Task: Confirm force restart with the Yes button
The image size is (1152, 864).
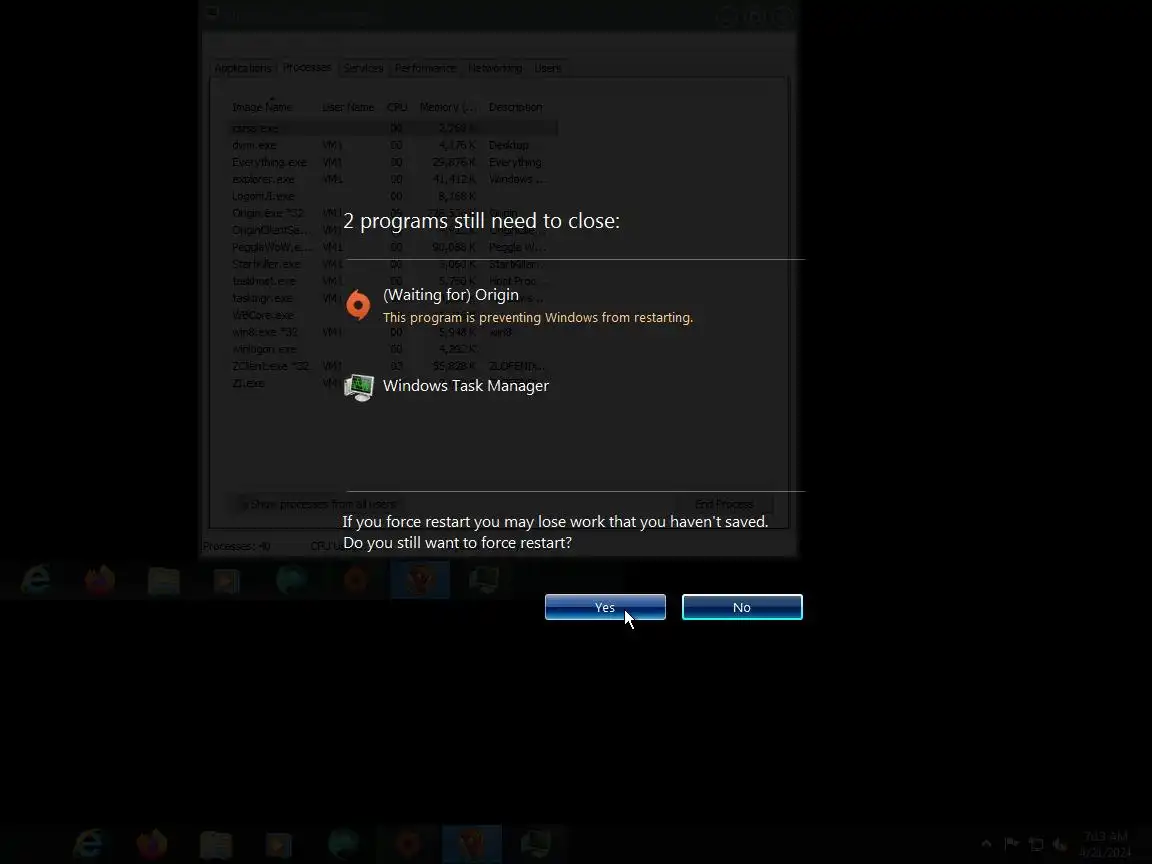Action: (x=605, y=607)
